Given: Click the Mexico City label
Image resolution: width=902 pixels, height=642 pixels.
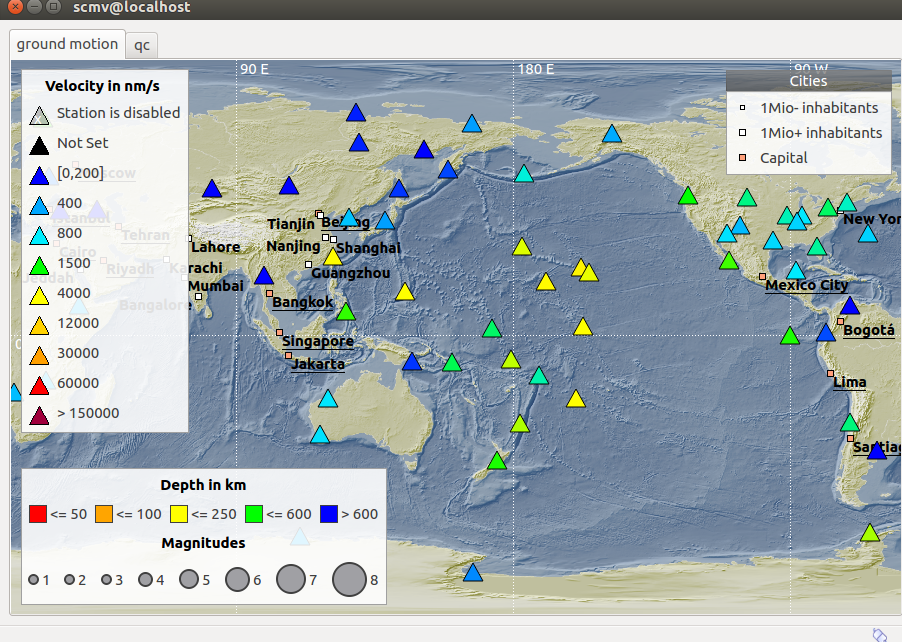Looking at the screenshot, I should 807,285.
